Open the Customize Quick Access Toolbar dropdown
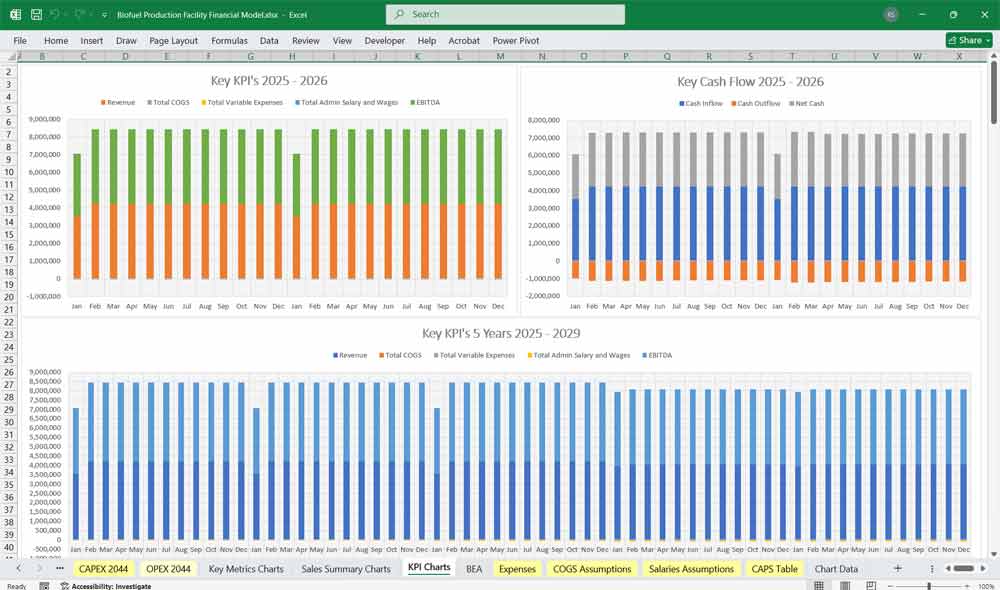Screen dimensions: 1000x590 (103, 14)
